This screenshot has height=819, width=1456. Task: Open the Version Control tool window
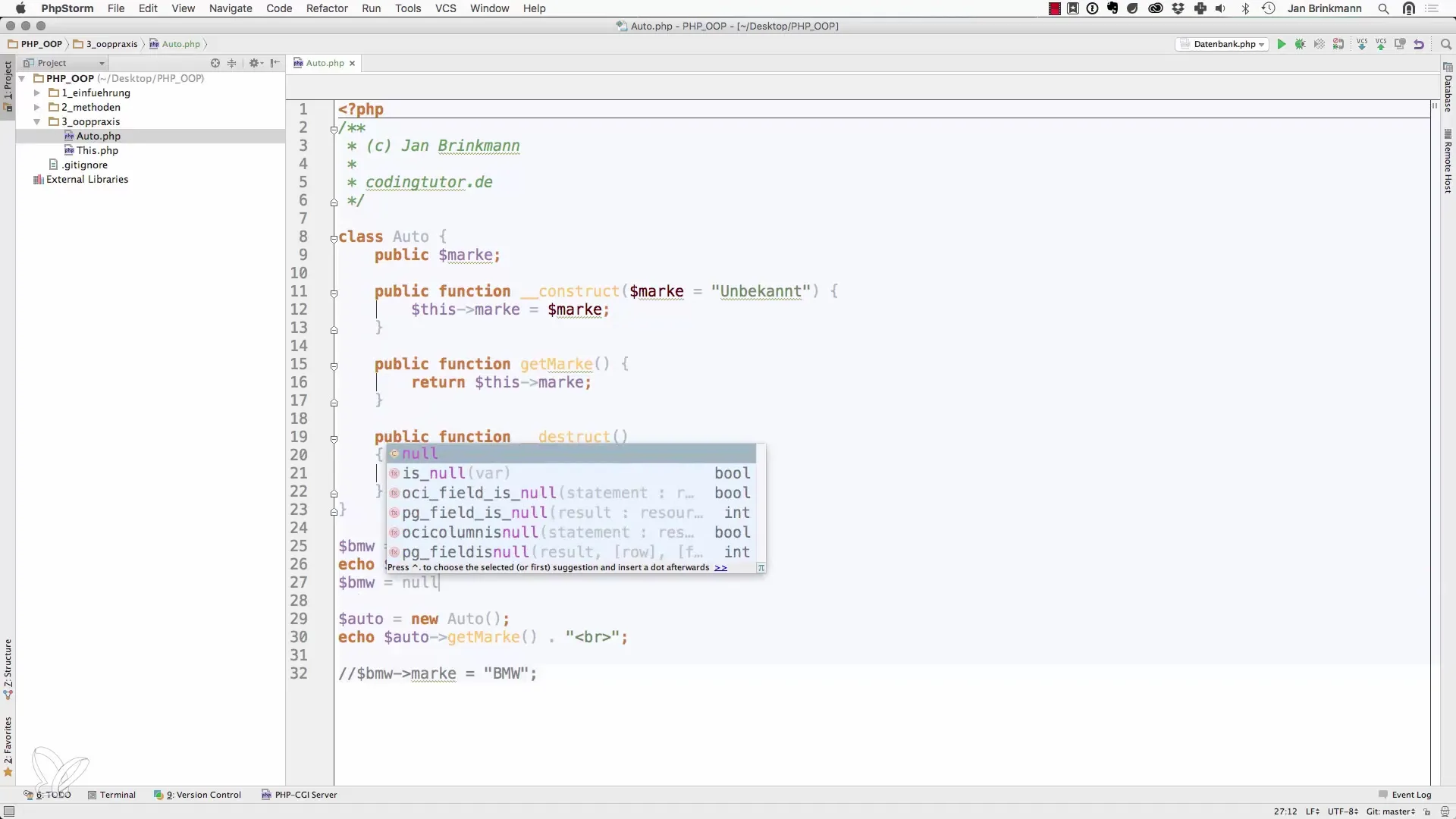point(197,795)
